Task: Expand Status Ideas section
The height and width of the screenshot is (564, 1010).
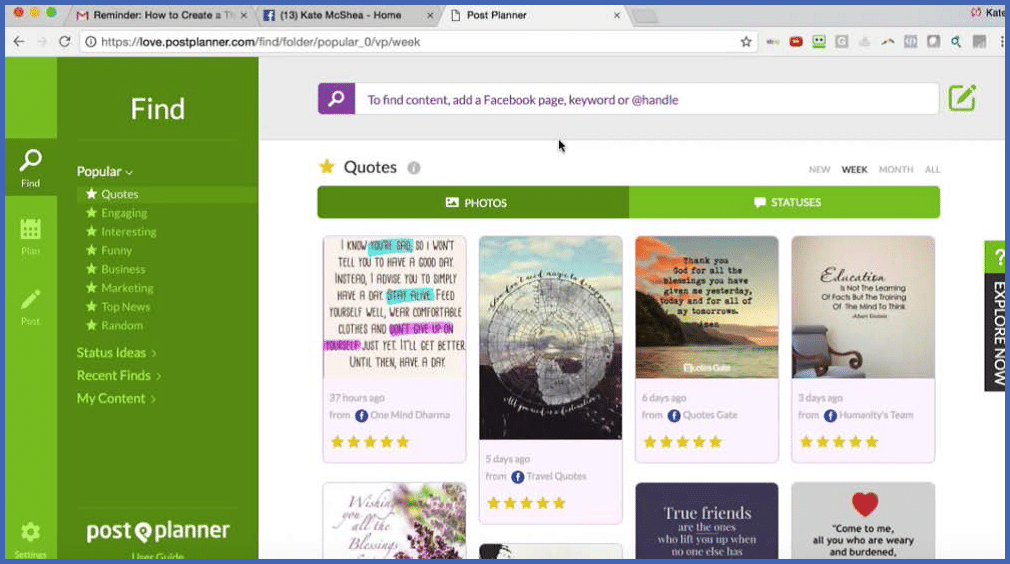Action: pos(117,353)
